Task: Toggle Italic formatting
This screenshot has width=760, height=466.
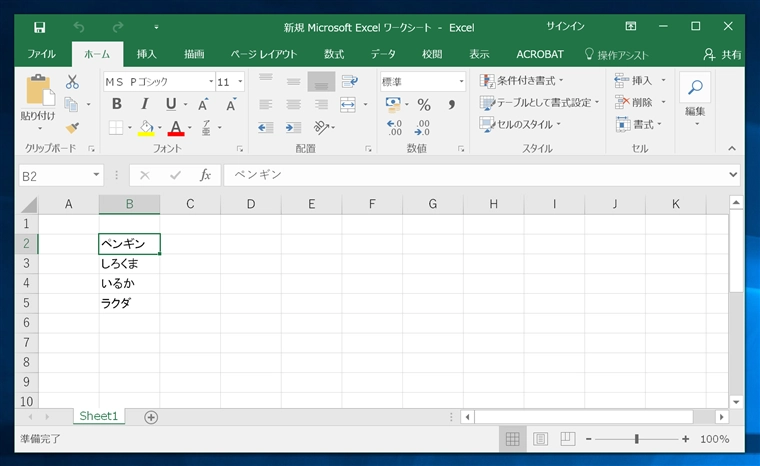Action: tap(144, 104)
